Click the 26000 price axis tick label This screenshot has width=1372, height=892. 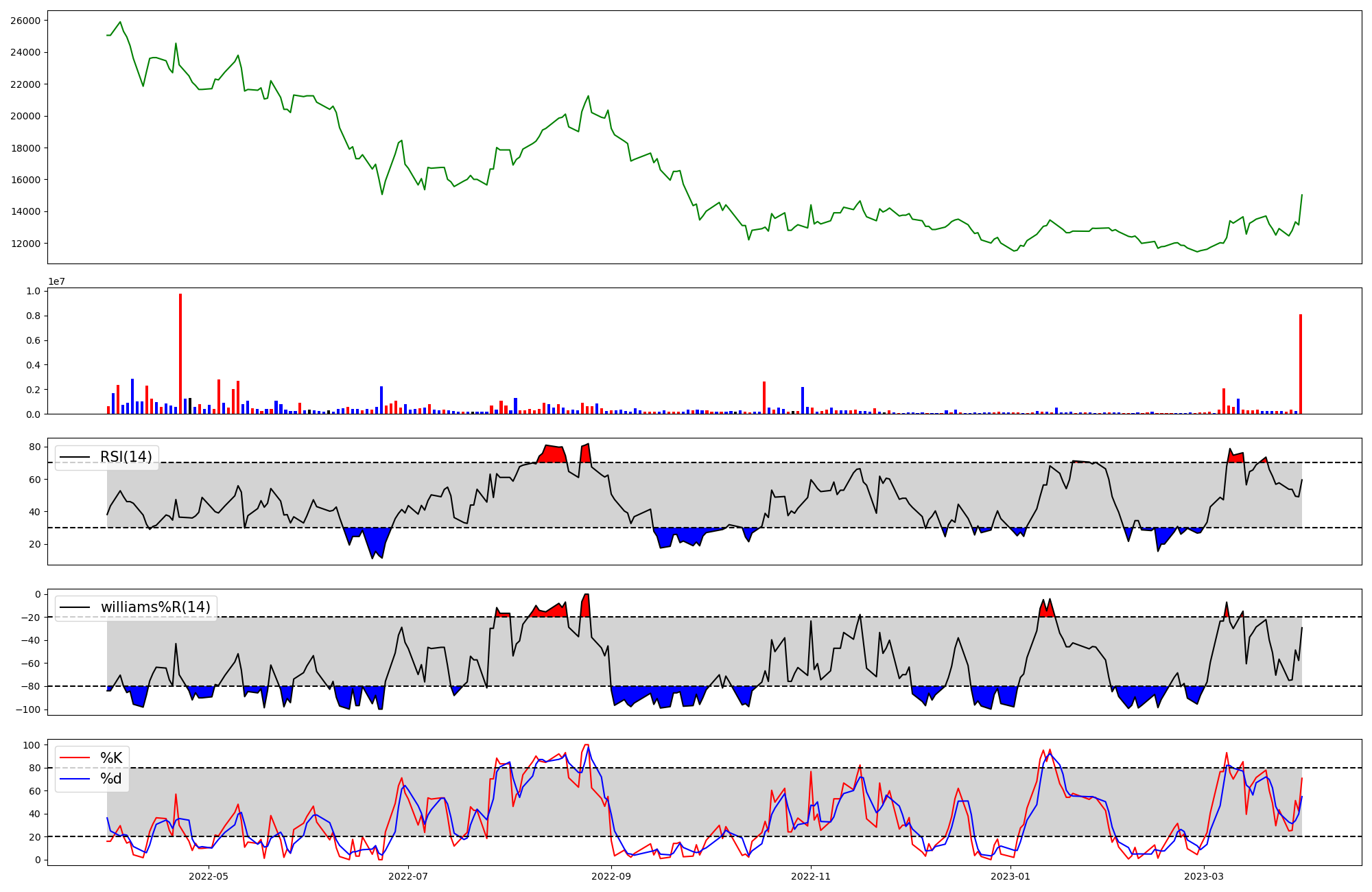pyautogui.click(x=25, y=21)
